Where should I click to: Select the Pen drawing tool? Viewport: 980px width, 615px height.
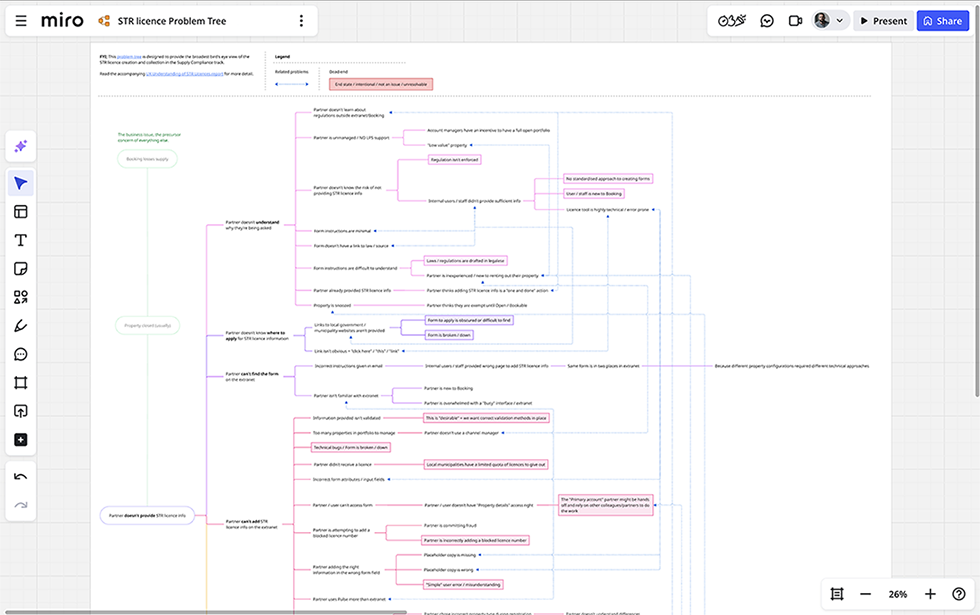[x=21, y=324]
